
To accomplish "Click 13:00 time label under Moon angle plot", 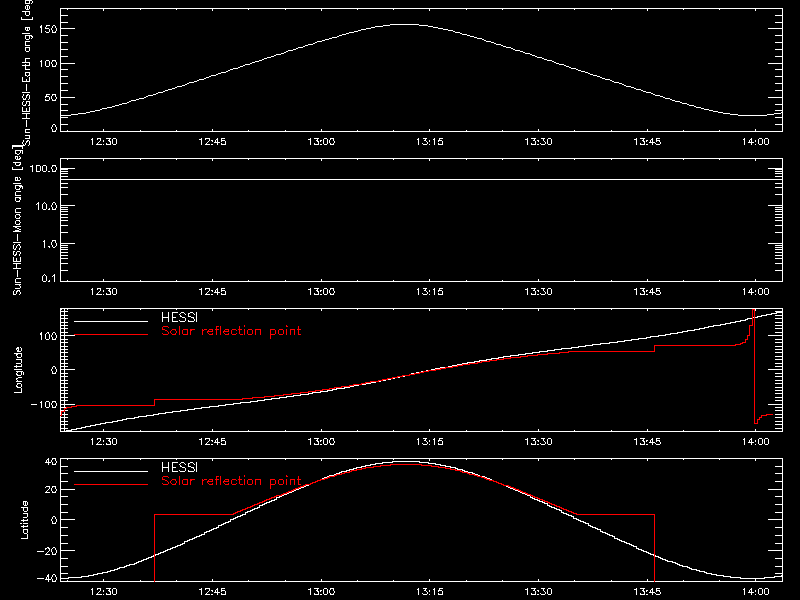I will coord(321,291).
